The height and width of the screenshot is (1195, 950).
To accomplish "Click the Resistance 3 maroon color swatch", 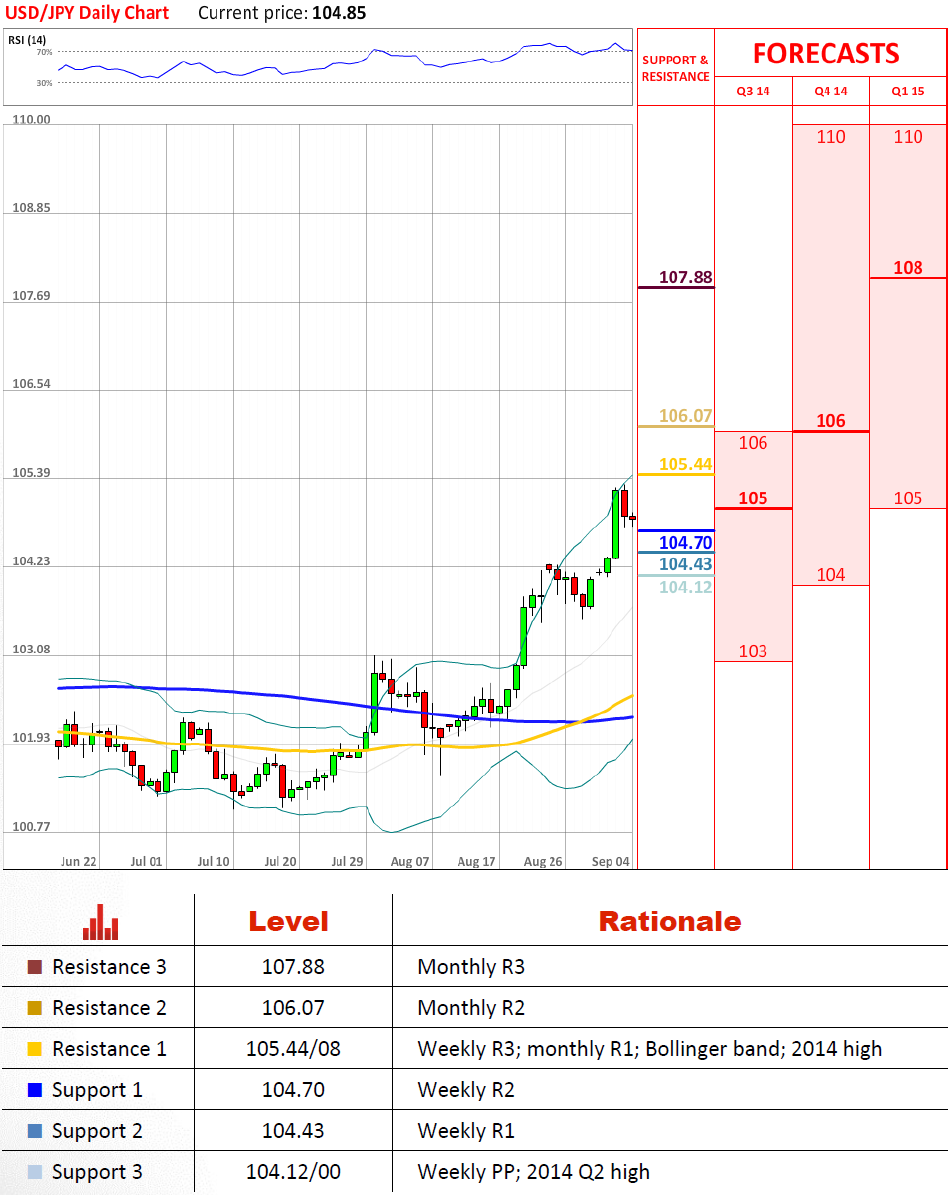I will coord(34,967).
